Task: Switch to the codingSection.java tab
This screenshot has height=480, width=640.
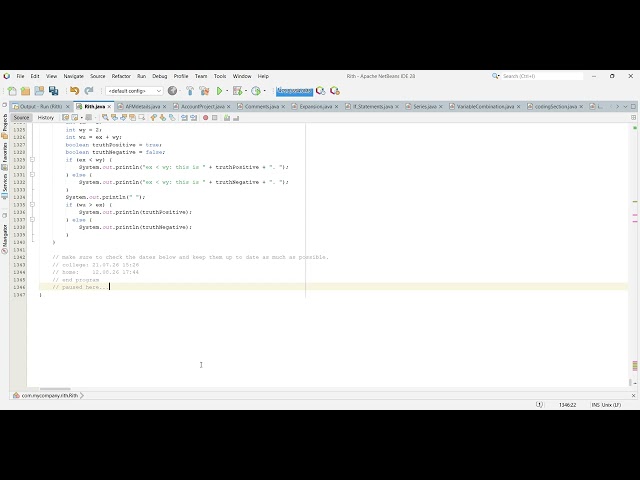Action: pyautogui.click(x=556, y=106)
